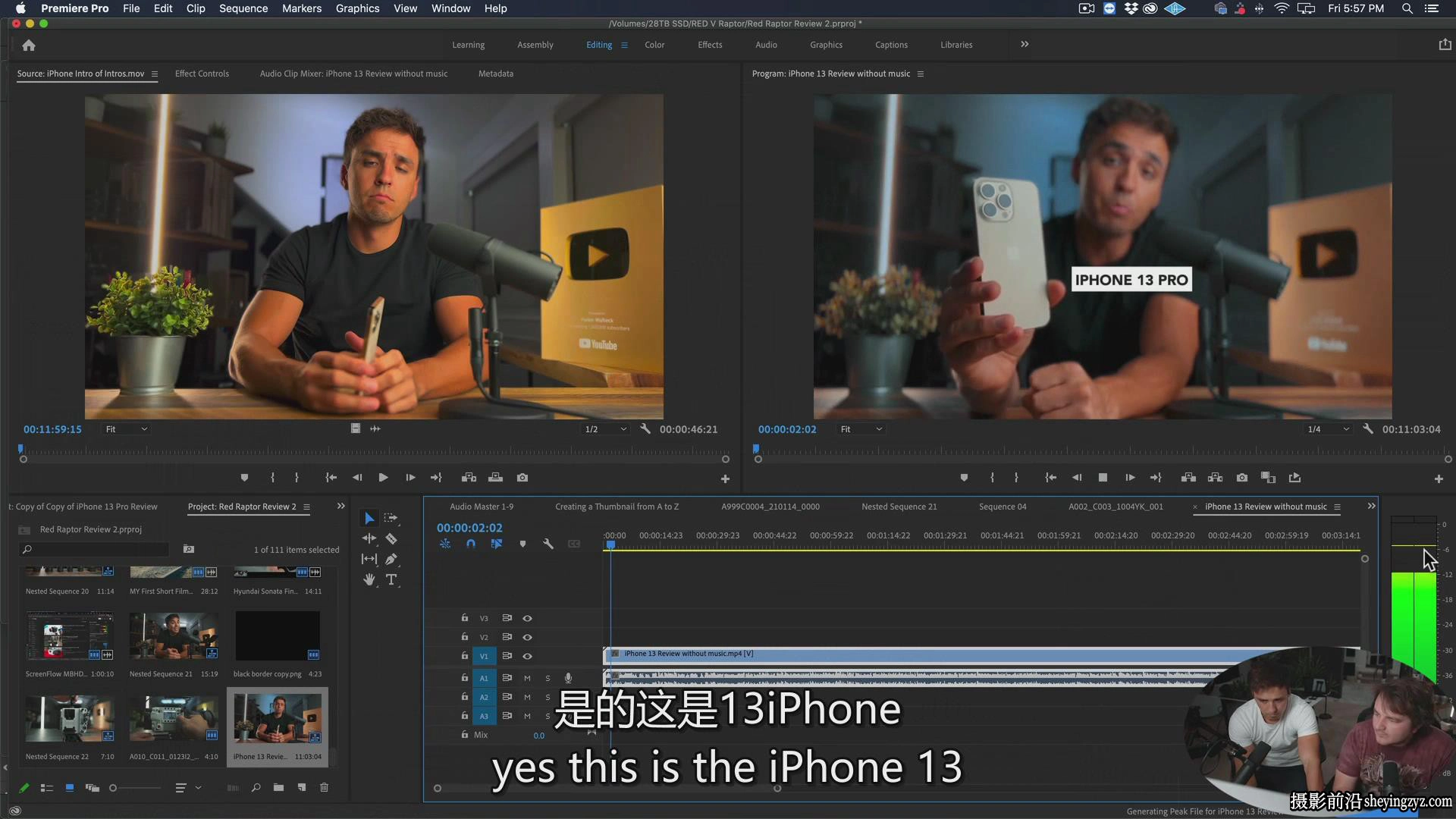Stop playback in Program monitor
Viewport: 1456px width, 819px height.
[x=1103, y=478]
